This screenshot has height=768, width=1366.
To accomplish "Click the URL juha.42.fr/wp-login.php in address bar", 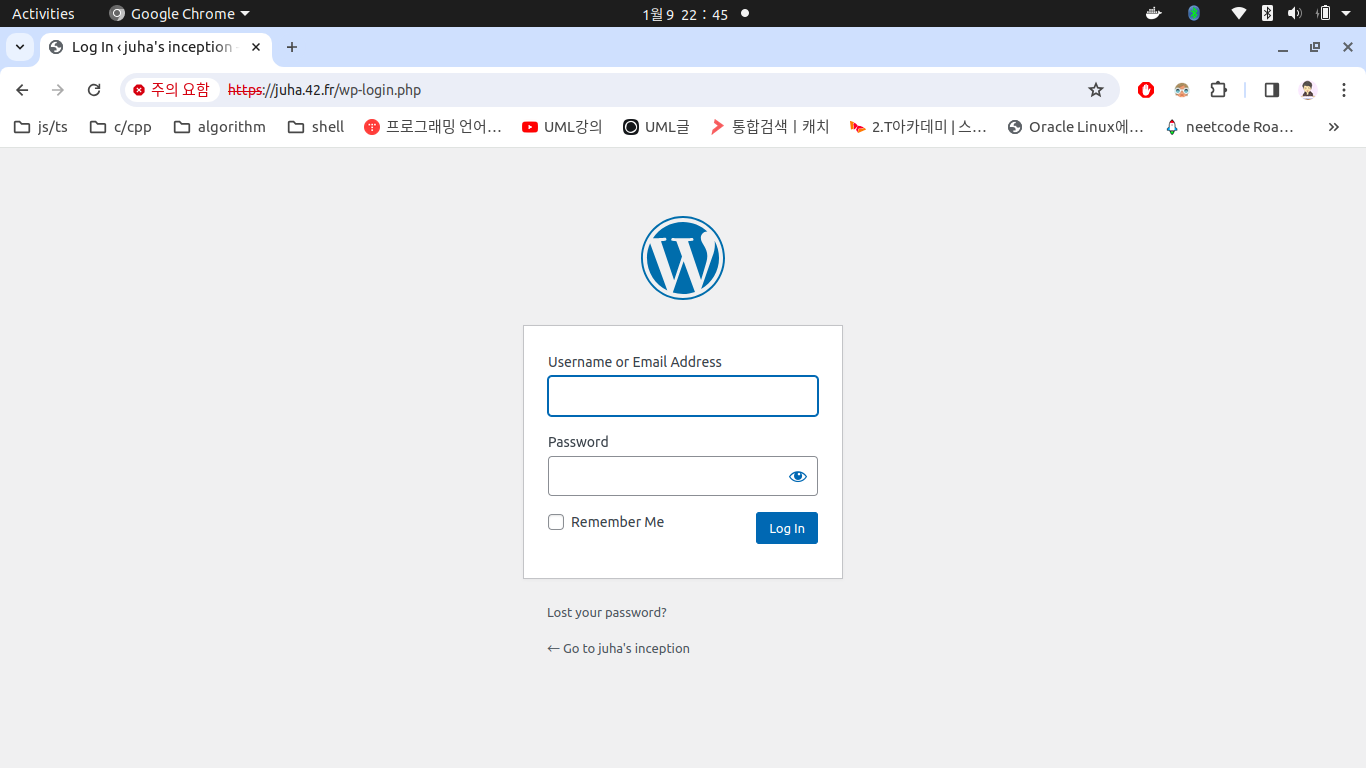I will pyautogui.click(x=325, y=90).
